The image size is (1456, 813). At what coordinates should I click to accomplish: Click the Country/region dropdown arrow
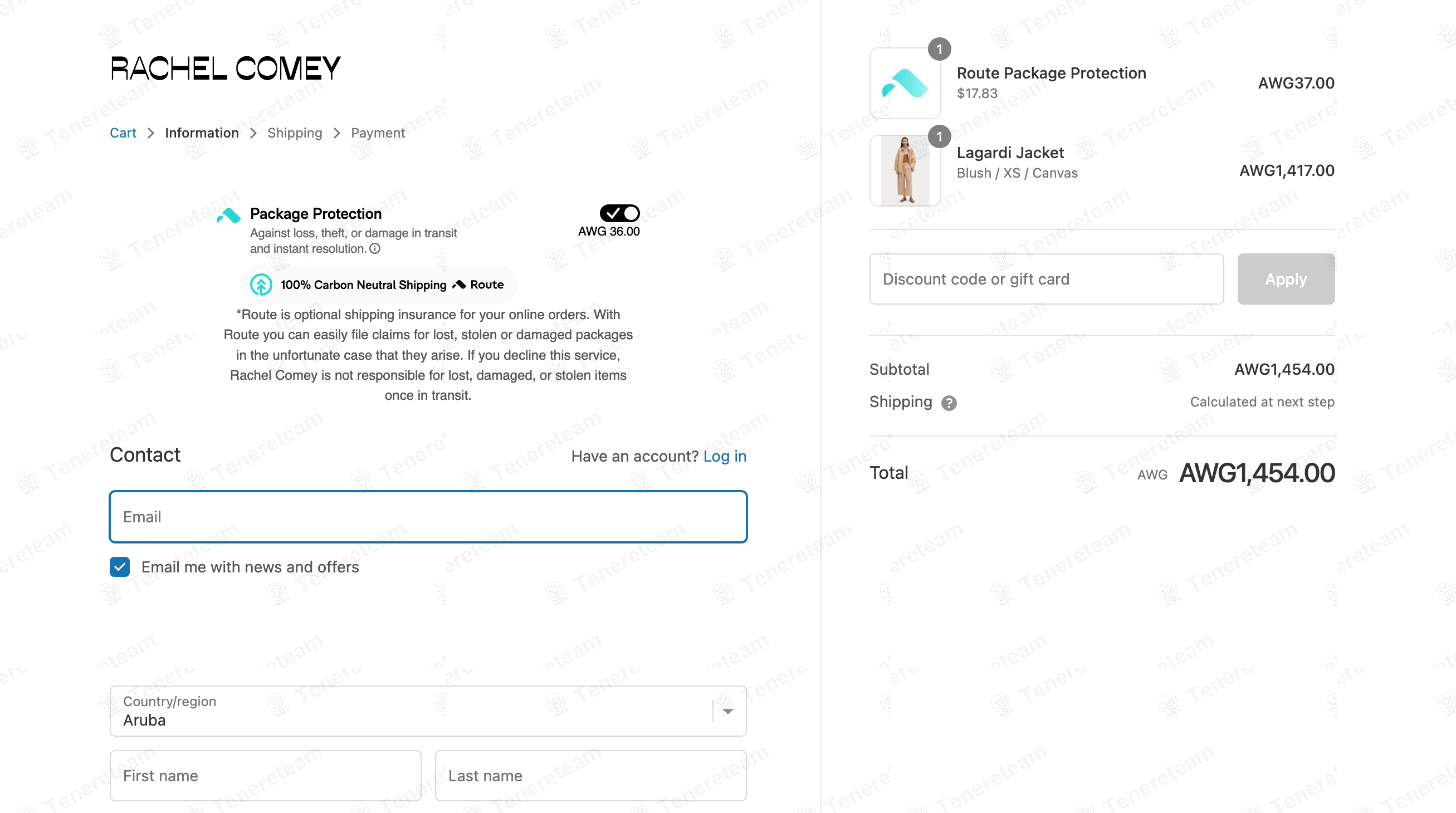pyautogui.click(x=728, y=711)
